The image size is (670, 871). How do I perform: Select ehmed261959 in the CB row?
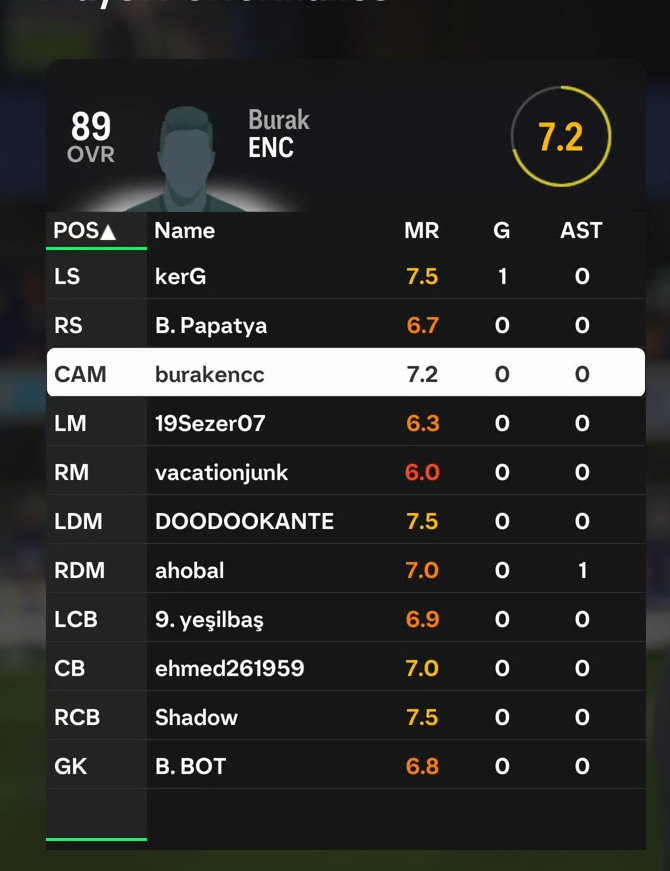[x=229, y=668]
